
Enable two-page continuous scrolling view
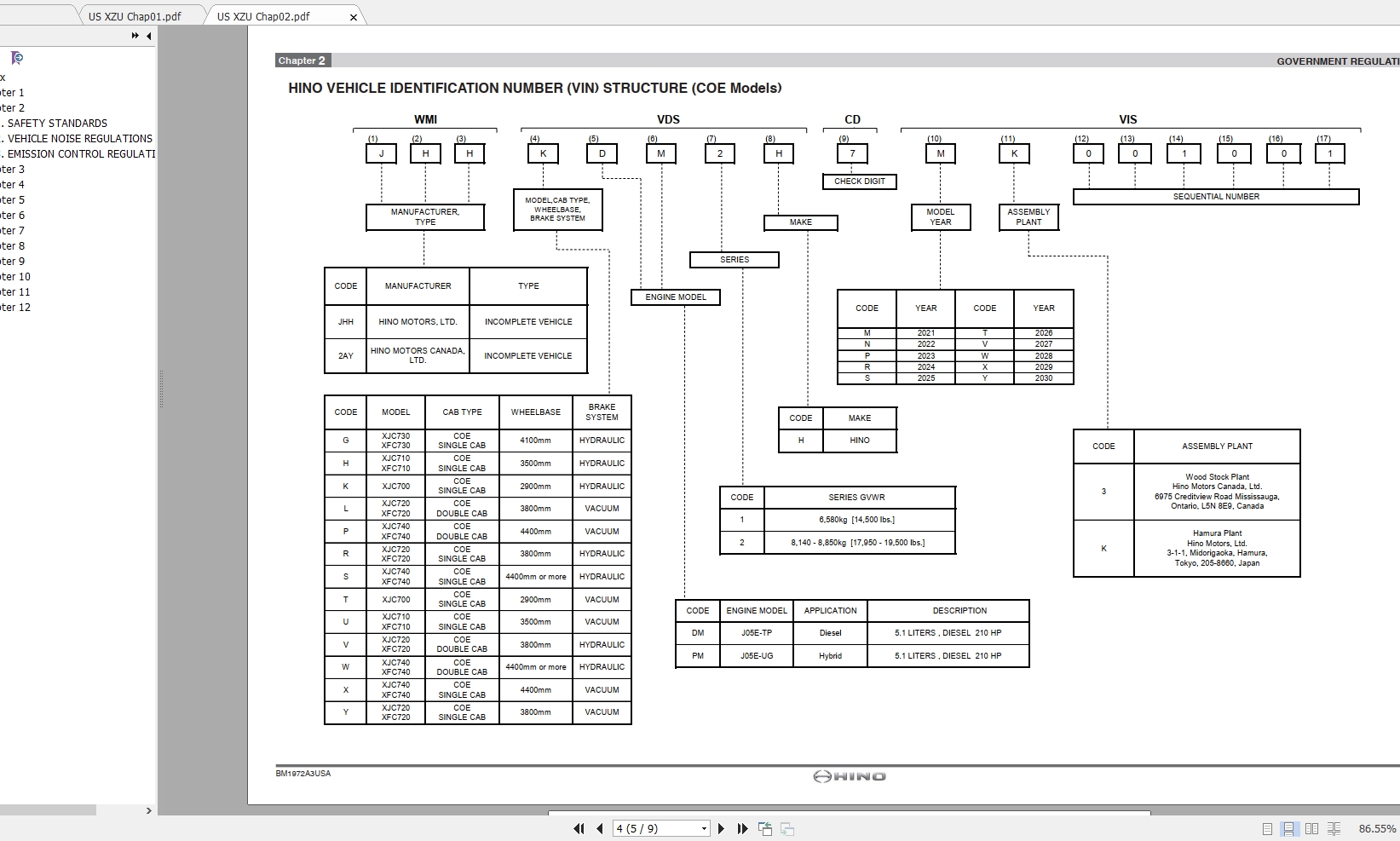[1334, 828]
